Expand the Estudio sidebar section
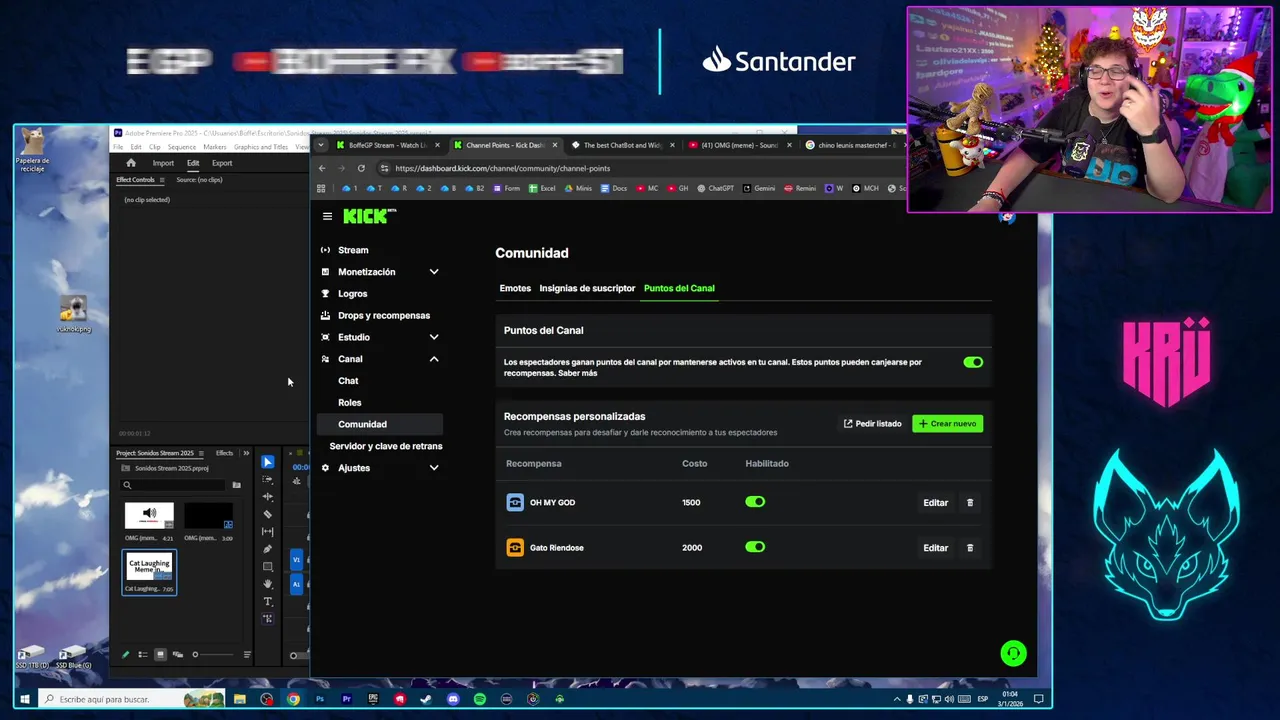 click(434, 337)
